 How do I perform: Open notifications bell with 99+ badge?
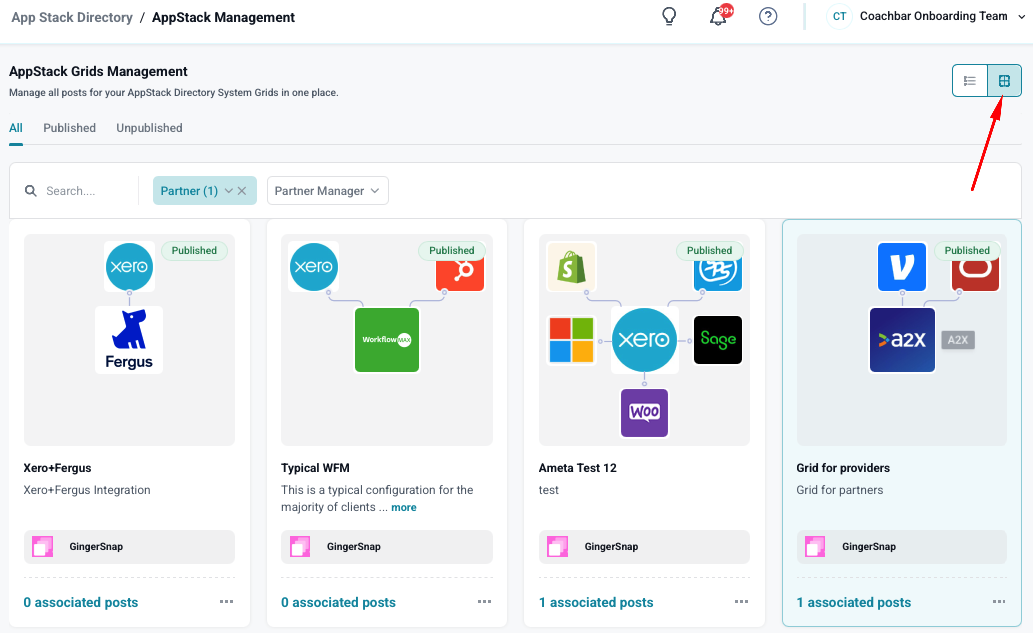click(x=719, y=16)
